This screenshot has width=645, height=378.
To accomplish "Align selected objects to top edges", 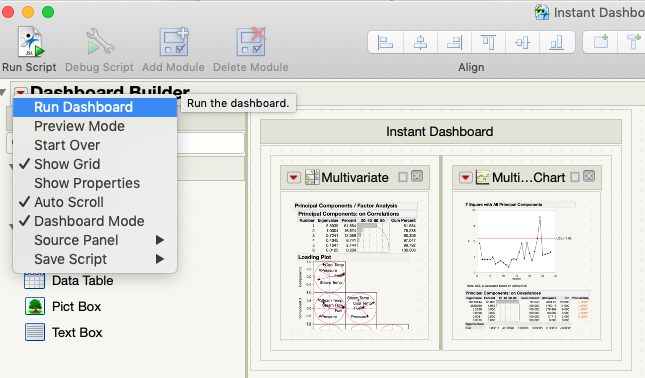I will (488, 42).
